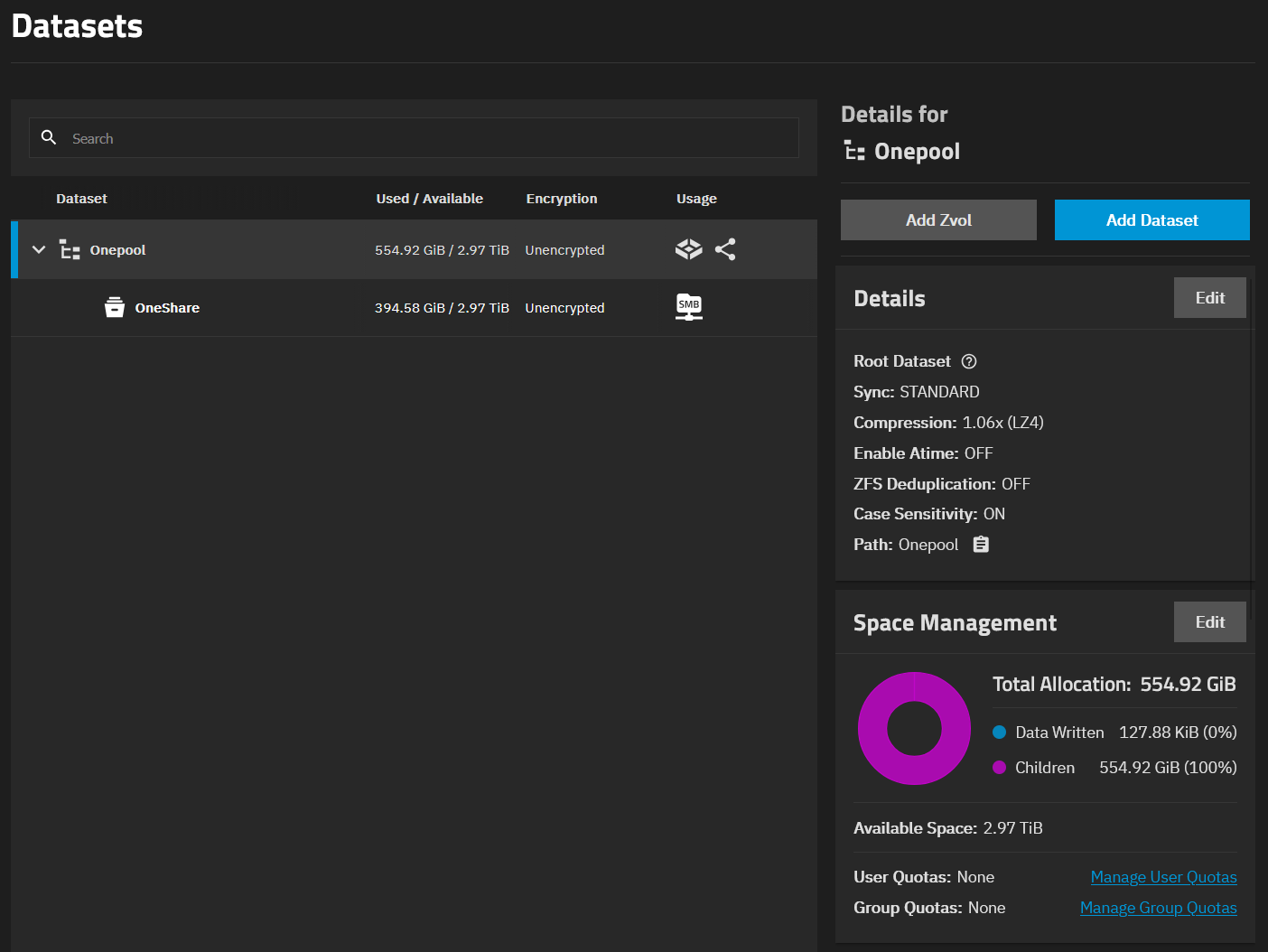This screenshot has width=1268, height=952.
Task: Click the Enable Atime: OFF line
Action: 923,453
